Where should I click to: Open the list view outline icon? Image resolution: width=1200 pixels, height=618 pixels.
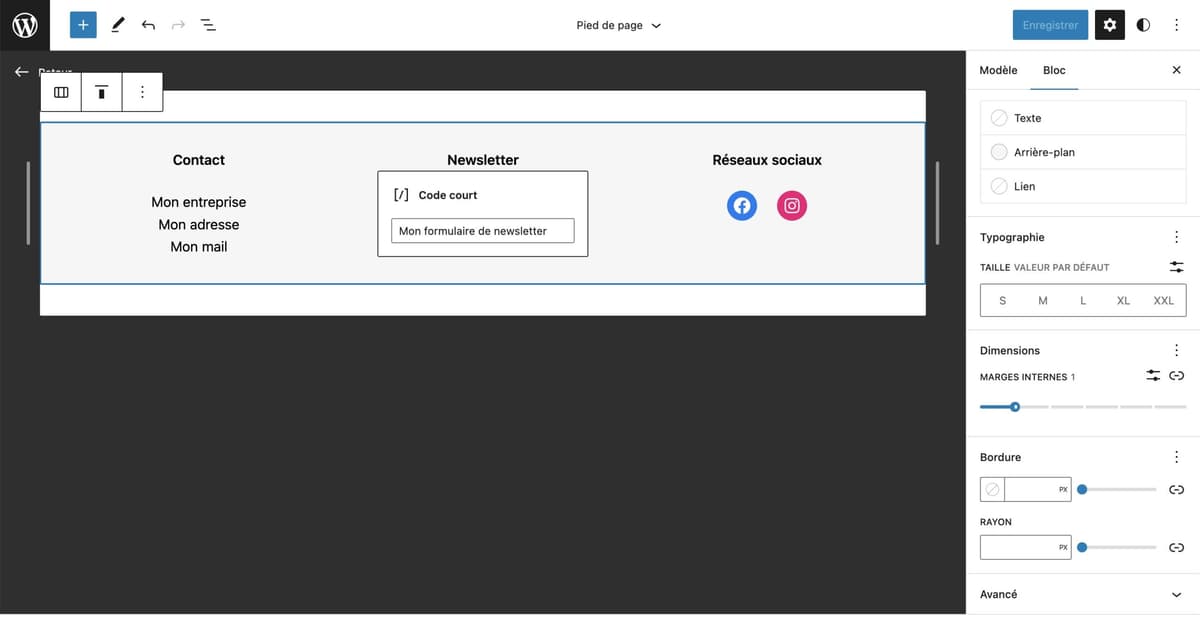point(208,24)
